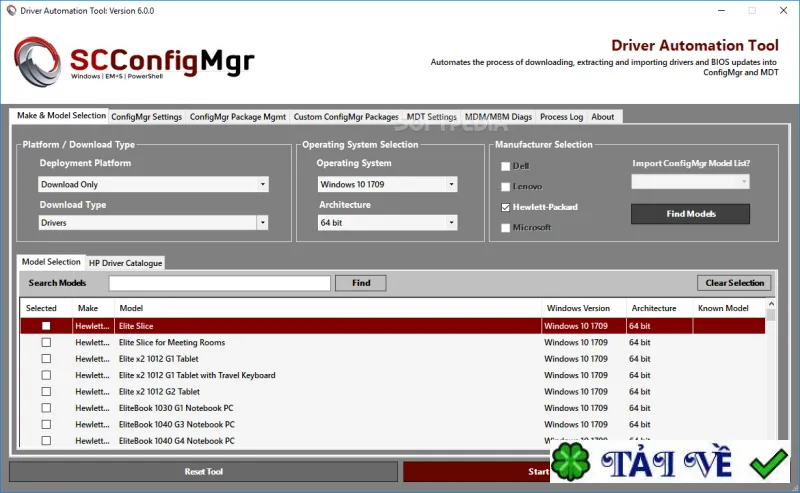
Task: Tick the Dell manufacturer checkbox
Action: 506,166
